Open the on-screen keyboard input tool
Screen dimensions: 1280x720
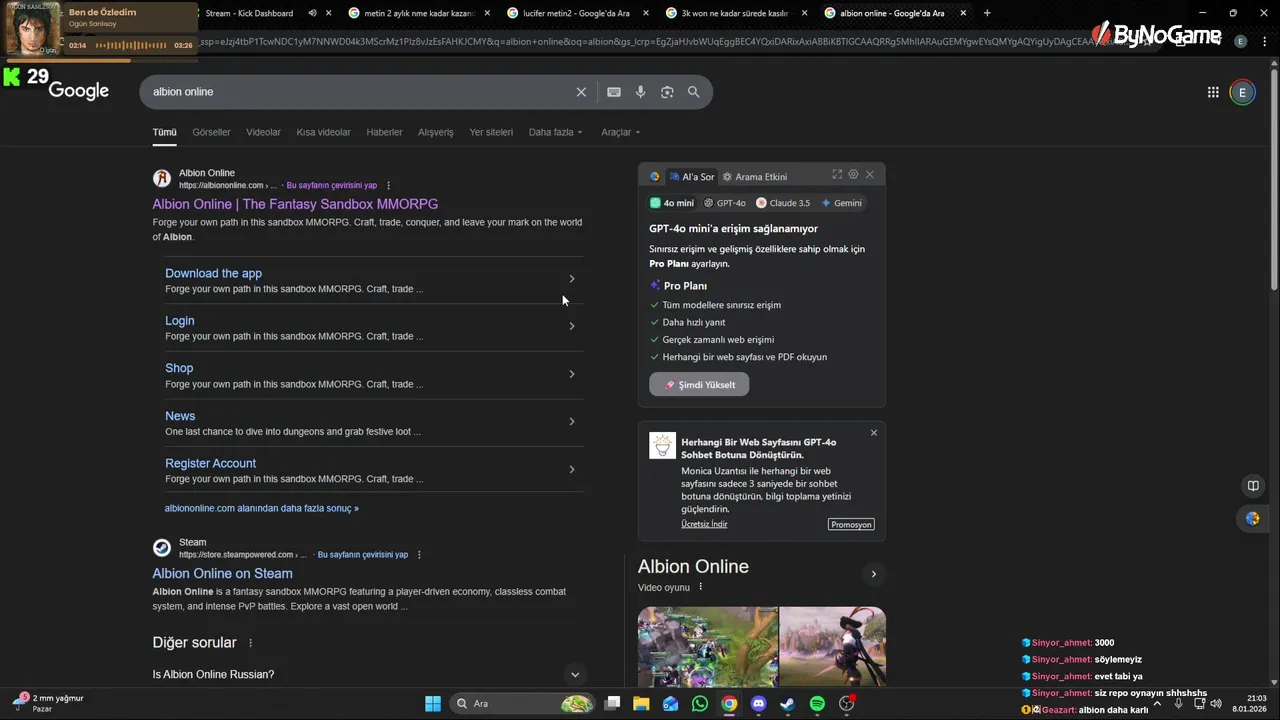(x=614, y=92)
